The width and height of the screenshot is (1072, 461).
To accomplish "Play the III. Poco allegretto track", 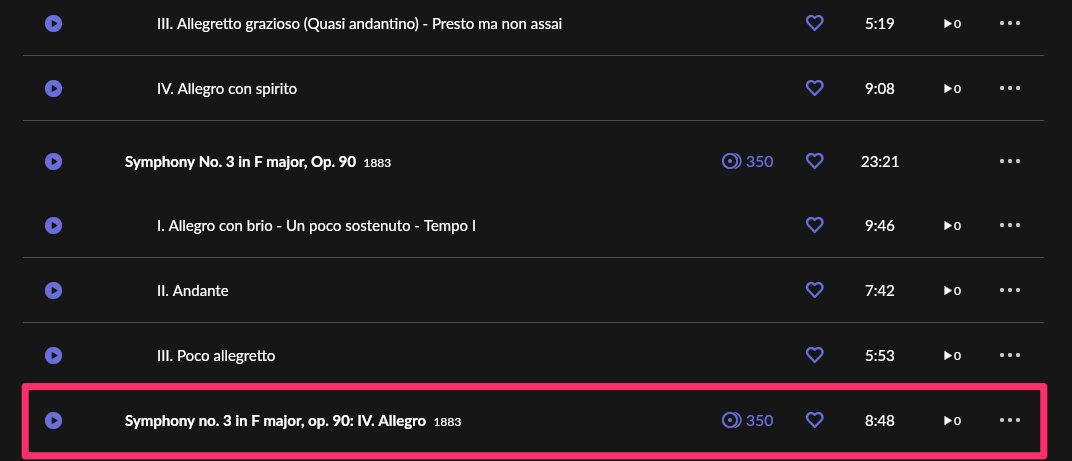I will (x=53, y=356).
